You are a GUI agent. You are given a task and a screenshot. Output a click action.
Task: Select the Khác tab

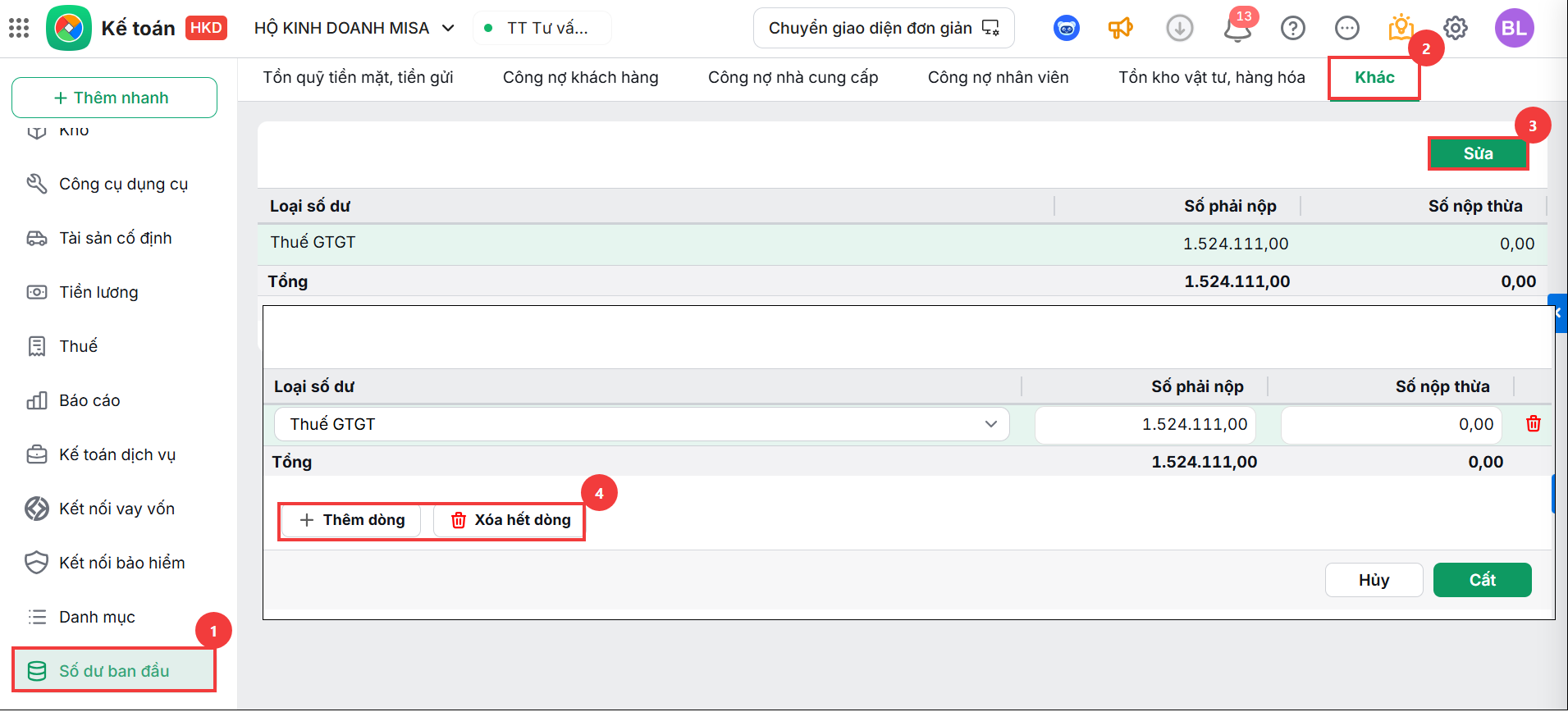click(1374, 78)
